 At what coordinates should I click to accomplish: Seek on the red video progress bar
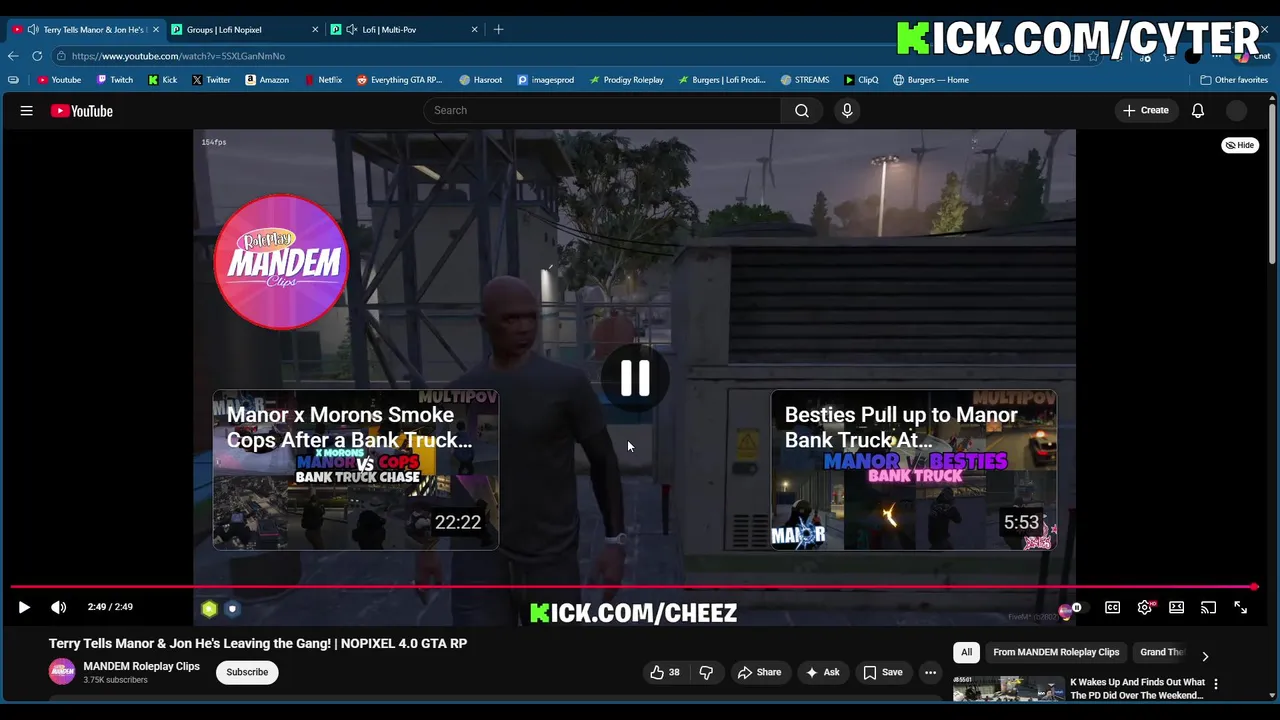pyautogui.click(x=634, y=587)
